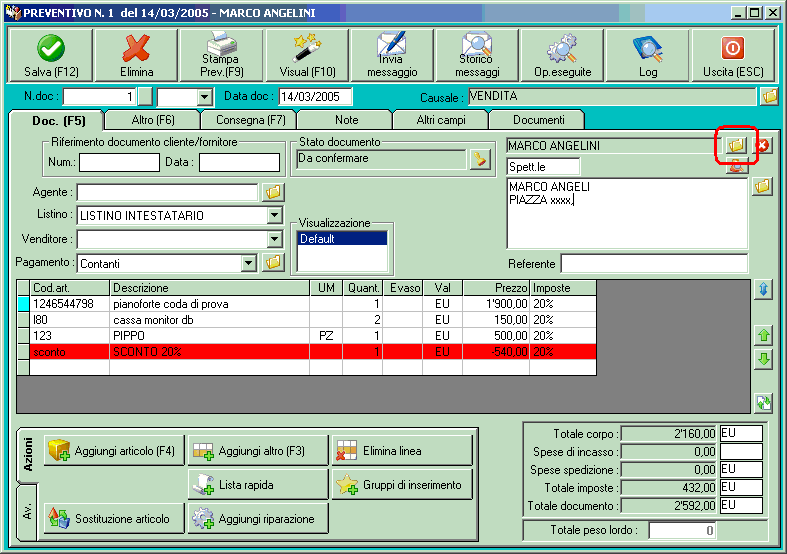Open customer lookup folder next to MARCO ANGELINI
Image resolution: width=787 pixels, height=554 pixels.
click(x=736, y=145)
